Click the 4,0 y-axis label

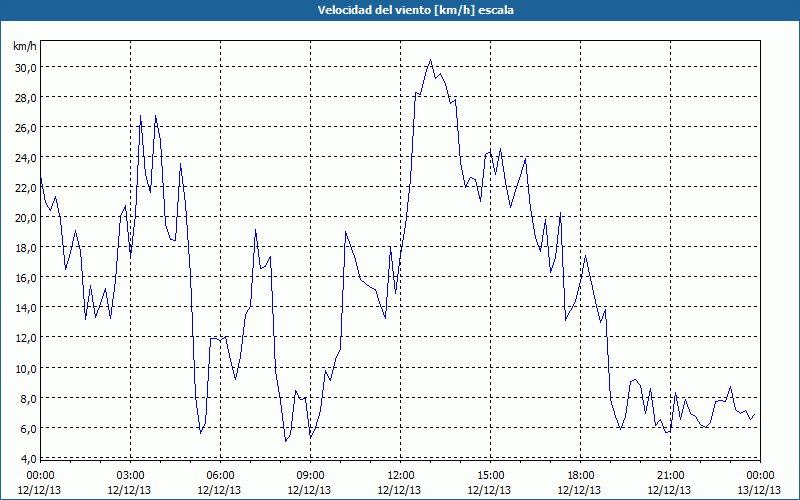tap(28, 458)
